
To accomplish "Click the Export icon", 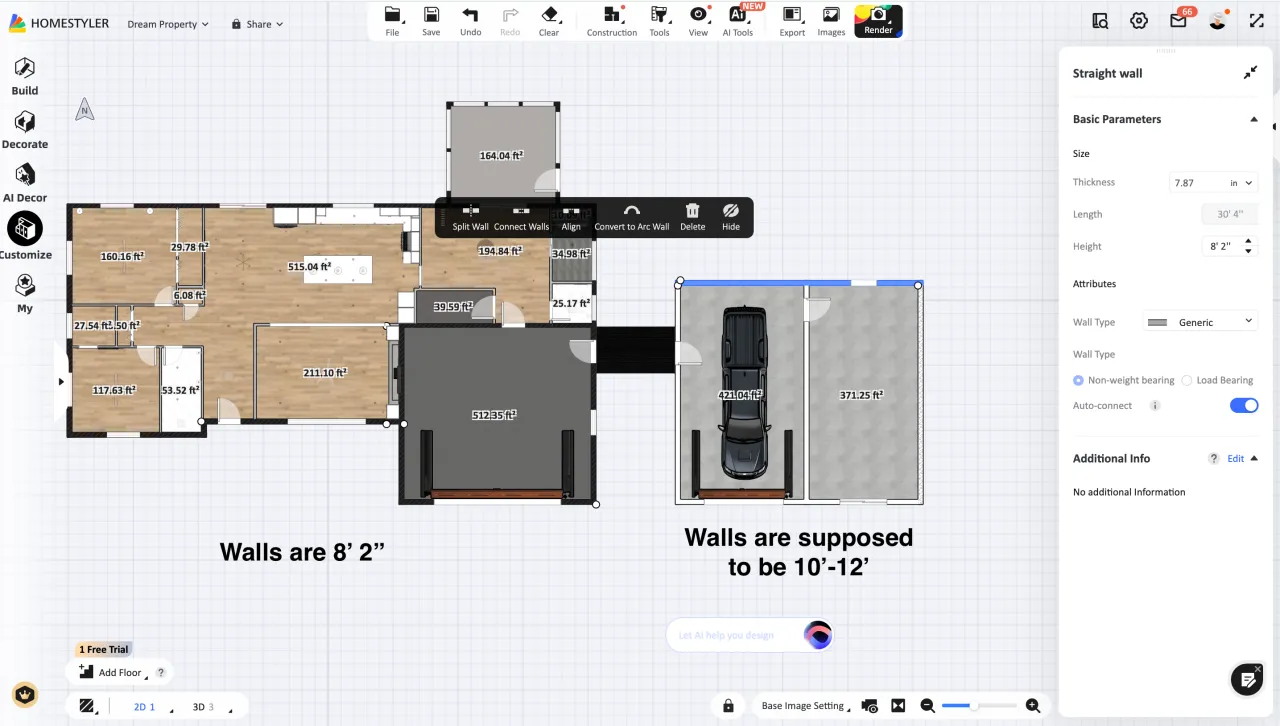I will coord(792,15).
